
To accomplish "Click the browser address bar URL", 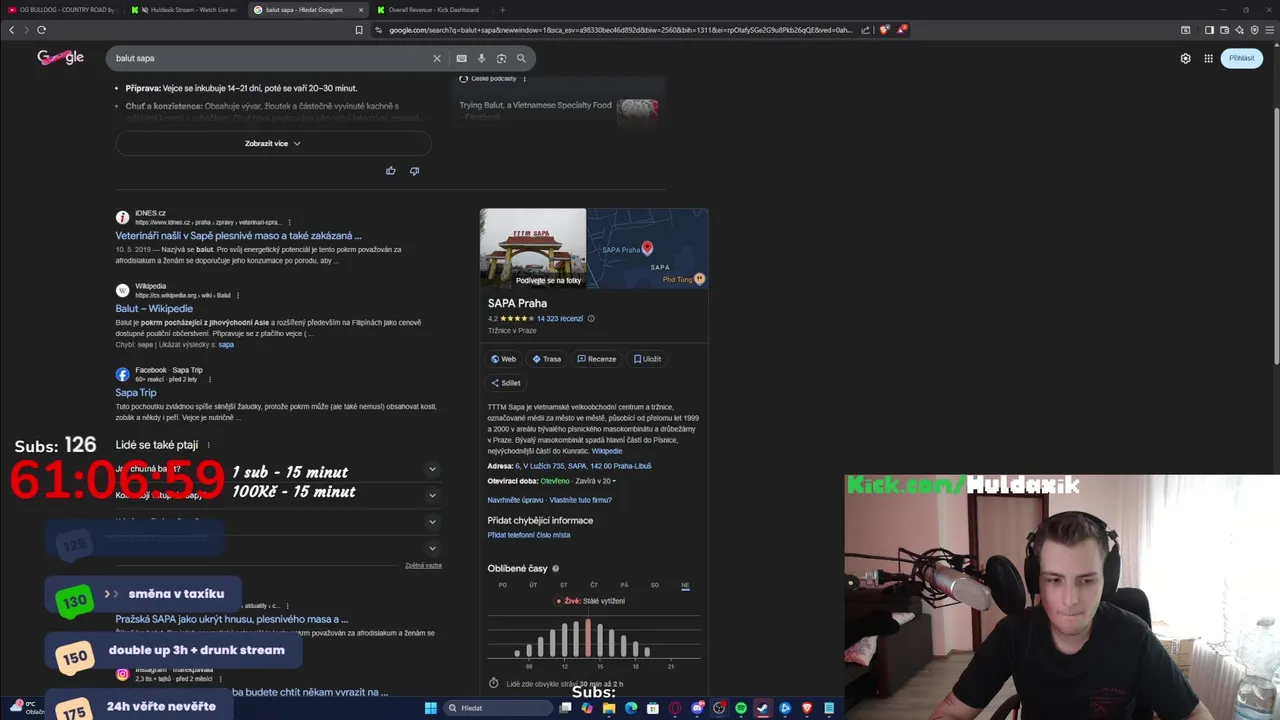I will coord(620,30).
